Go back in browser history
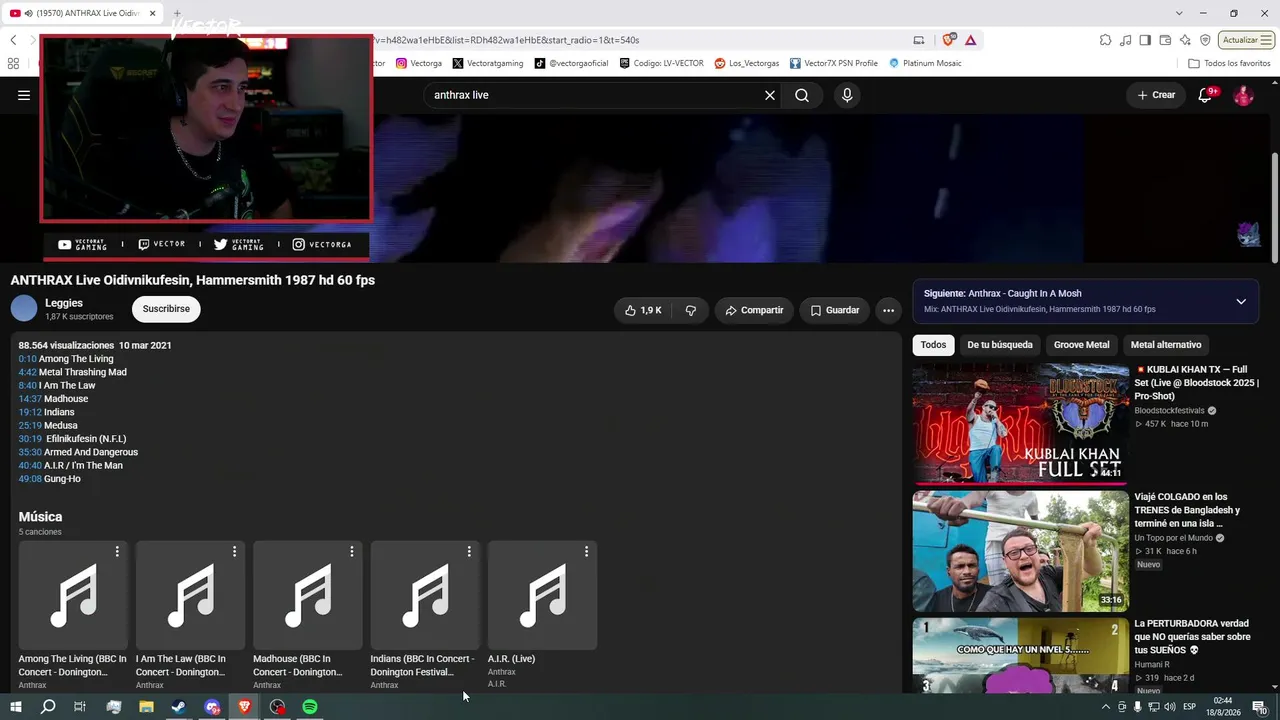The height and width of the screenshot is (720, 1280). point(13,40)
